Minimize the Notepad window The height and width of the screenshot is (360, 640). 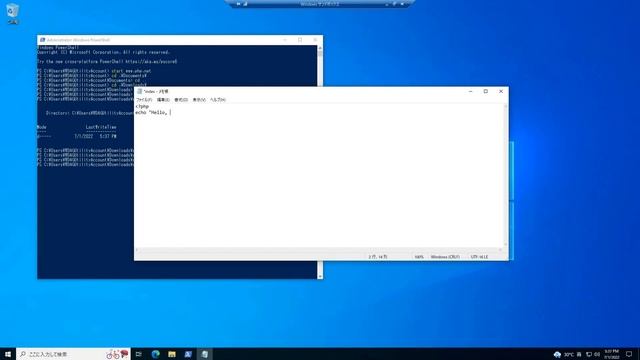tap(471, 91)
